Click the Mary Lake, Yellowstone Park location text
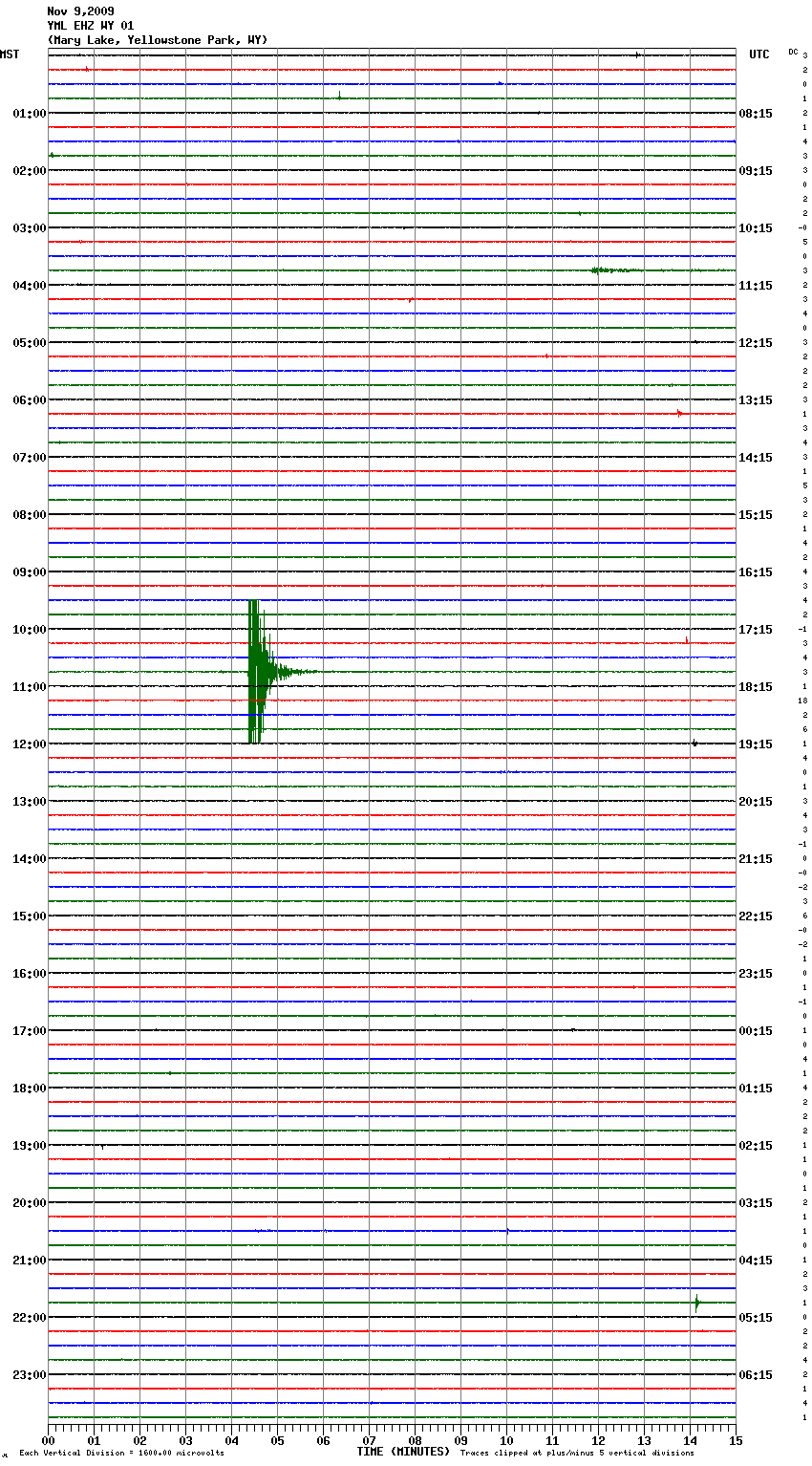The height and width of the screenshot is (1466, 812). (157, 40)
